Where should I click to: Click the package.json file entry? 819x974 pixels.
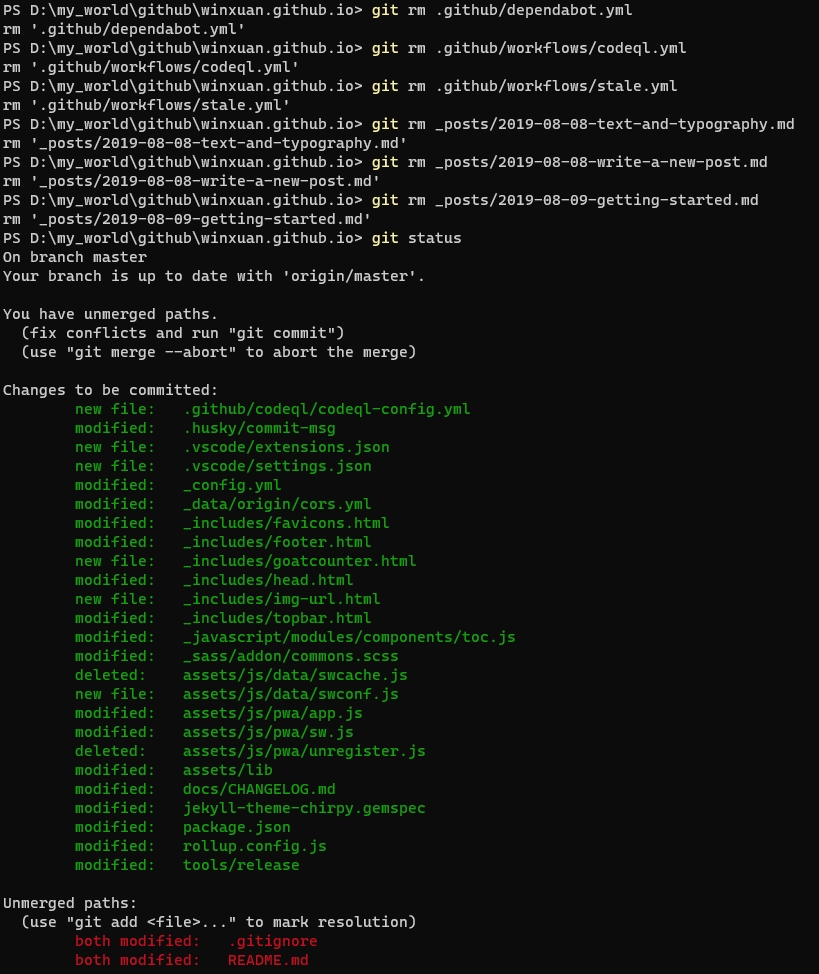coord(236,827)
